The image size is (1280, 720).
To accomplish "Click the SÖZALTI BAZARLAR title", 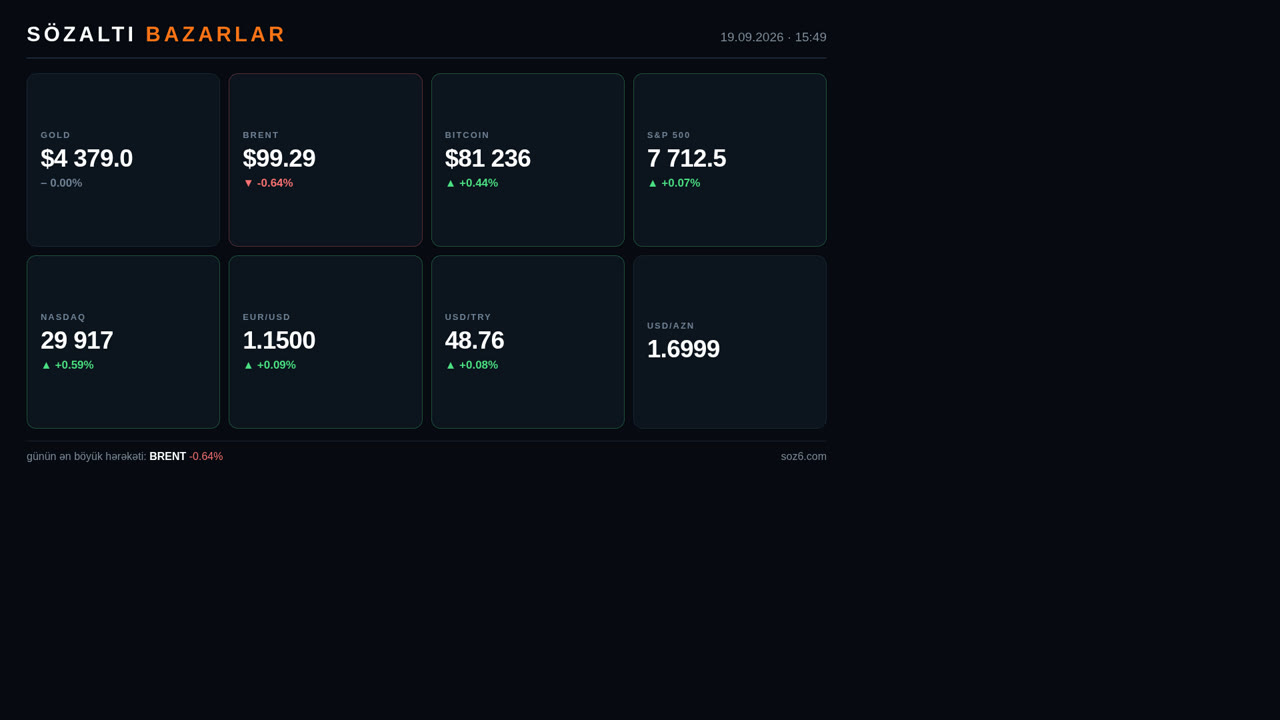I will coord(156,34).
